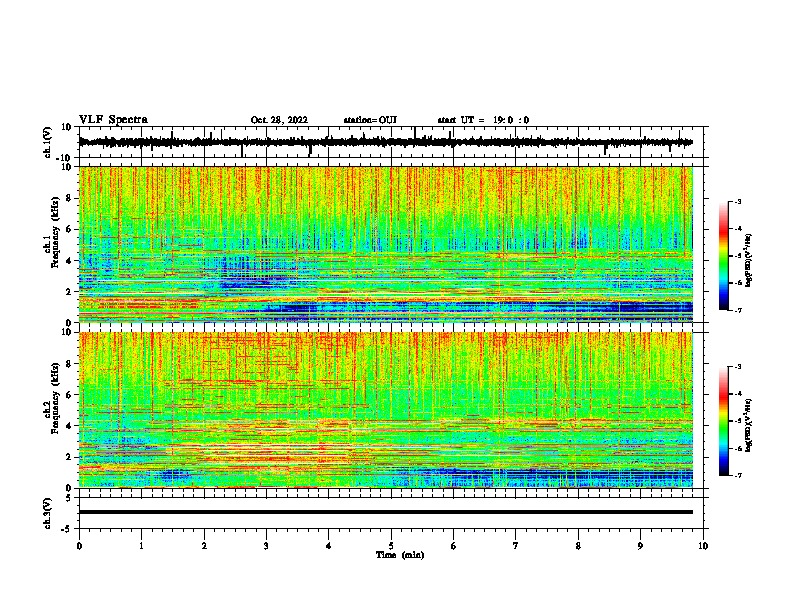The width and height of the screenshot is (792, 612).
Task: Click time axis tick label "1"
Action: click(141, 546)
